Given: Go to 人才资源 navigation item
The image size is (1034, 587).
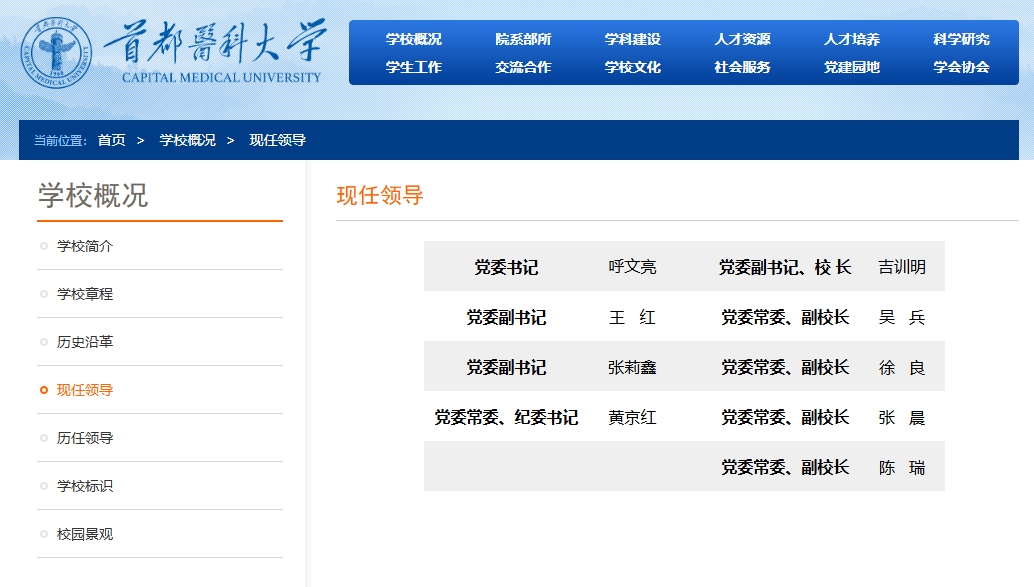Looking at the screenshot, I should (742, 39).
